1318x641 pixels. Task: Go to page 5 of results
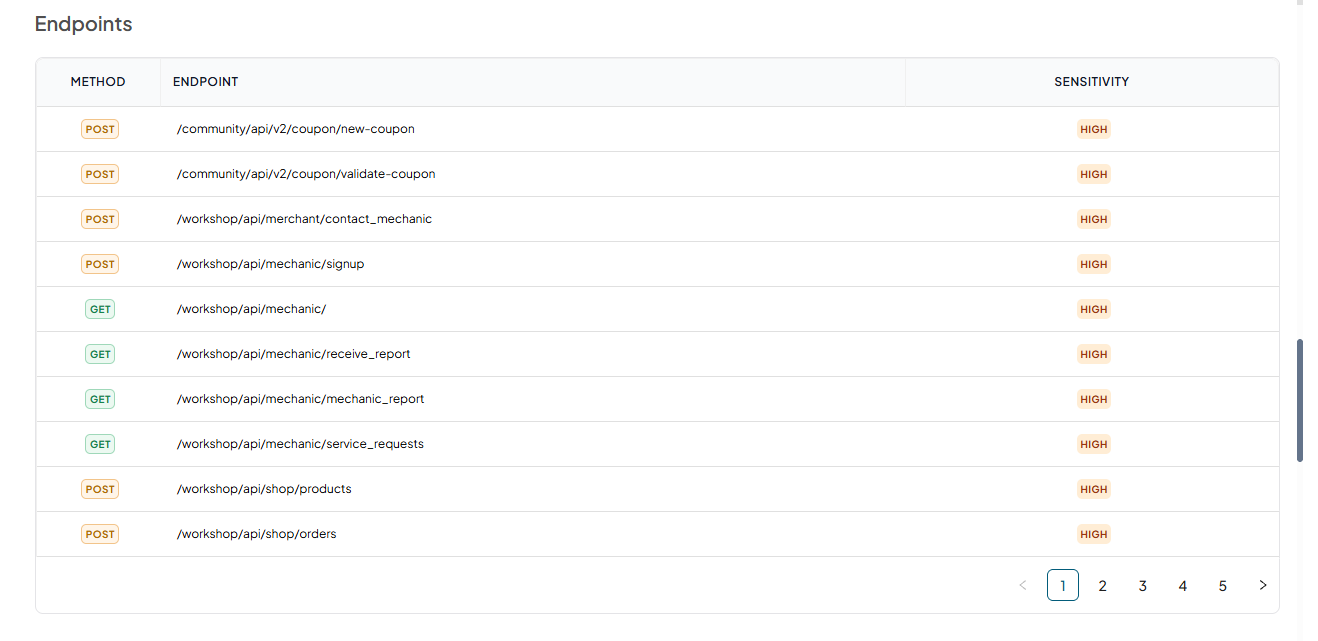pos(1222,585)
